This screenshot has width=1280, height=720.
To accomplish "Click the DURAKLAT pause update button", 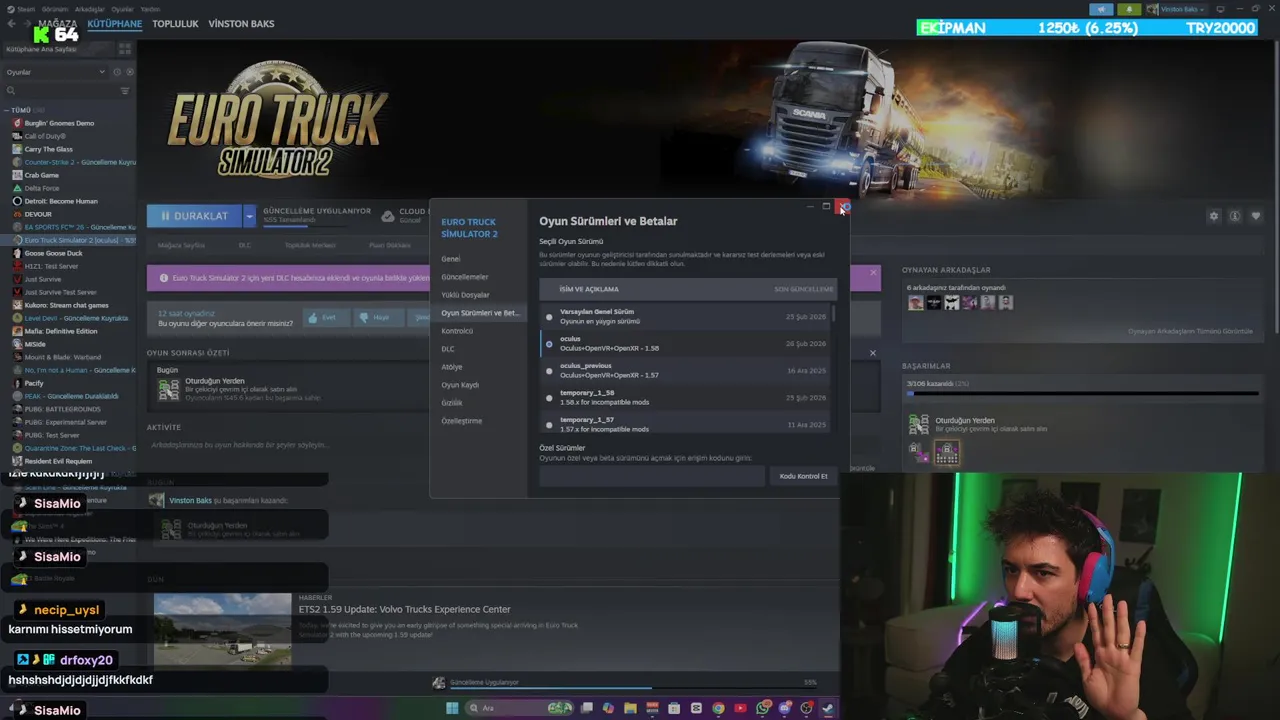I will click(194, 216).
